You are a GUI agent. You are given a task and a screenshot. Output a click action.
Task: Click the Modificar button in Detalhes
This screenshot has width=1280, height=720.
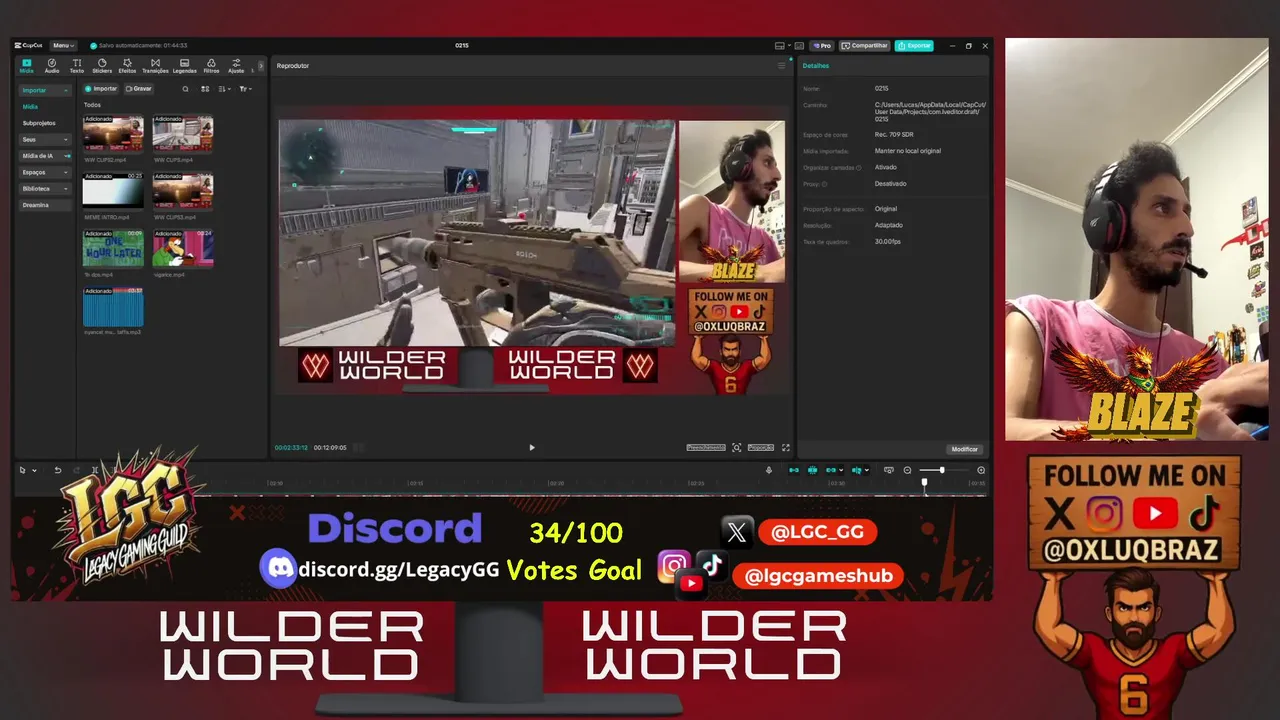click(965, 449)
